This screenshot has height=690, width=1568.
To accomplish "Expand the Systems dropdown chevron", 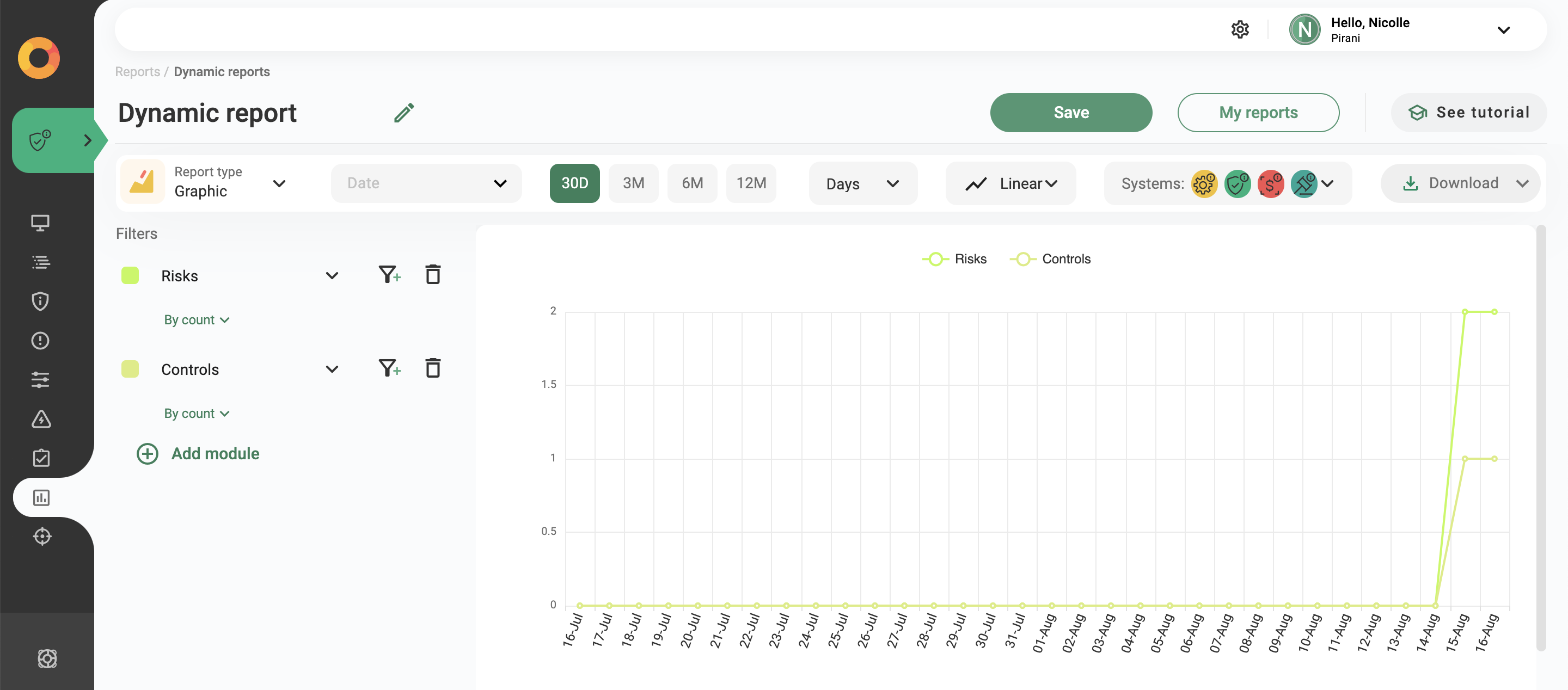I will pyautogui.click(x=1328, y=183).
